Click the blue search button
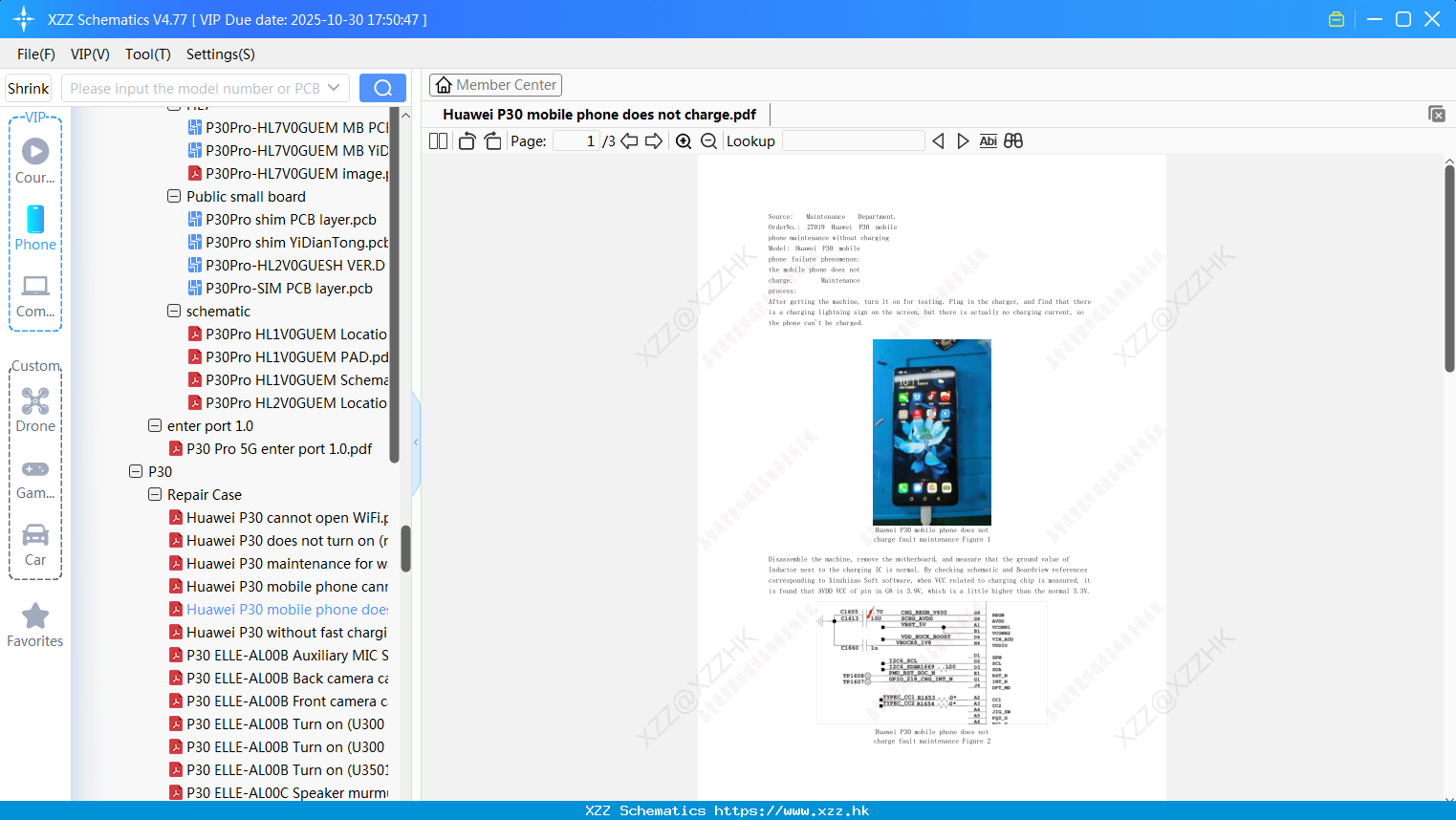Image resolution: width=1456 pixels, height=820 pixels. [382, 88]
